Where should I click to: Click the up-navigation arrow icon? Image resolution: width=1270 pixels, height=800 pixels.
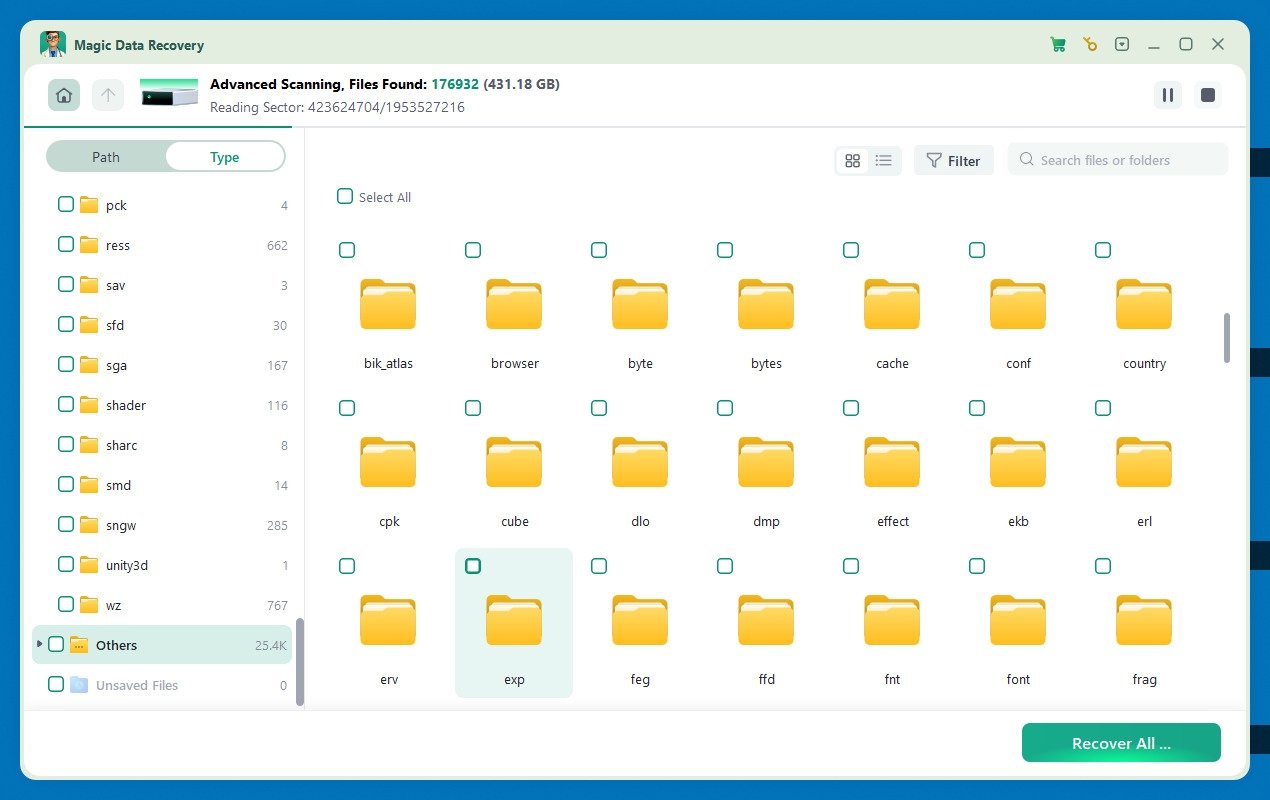(x=108, y=95)
